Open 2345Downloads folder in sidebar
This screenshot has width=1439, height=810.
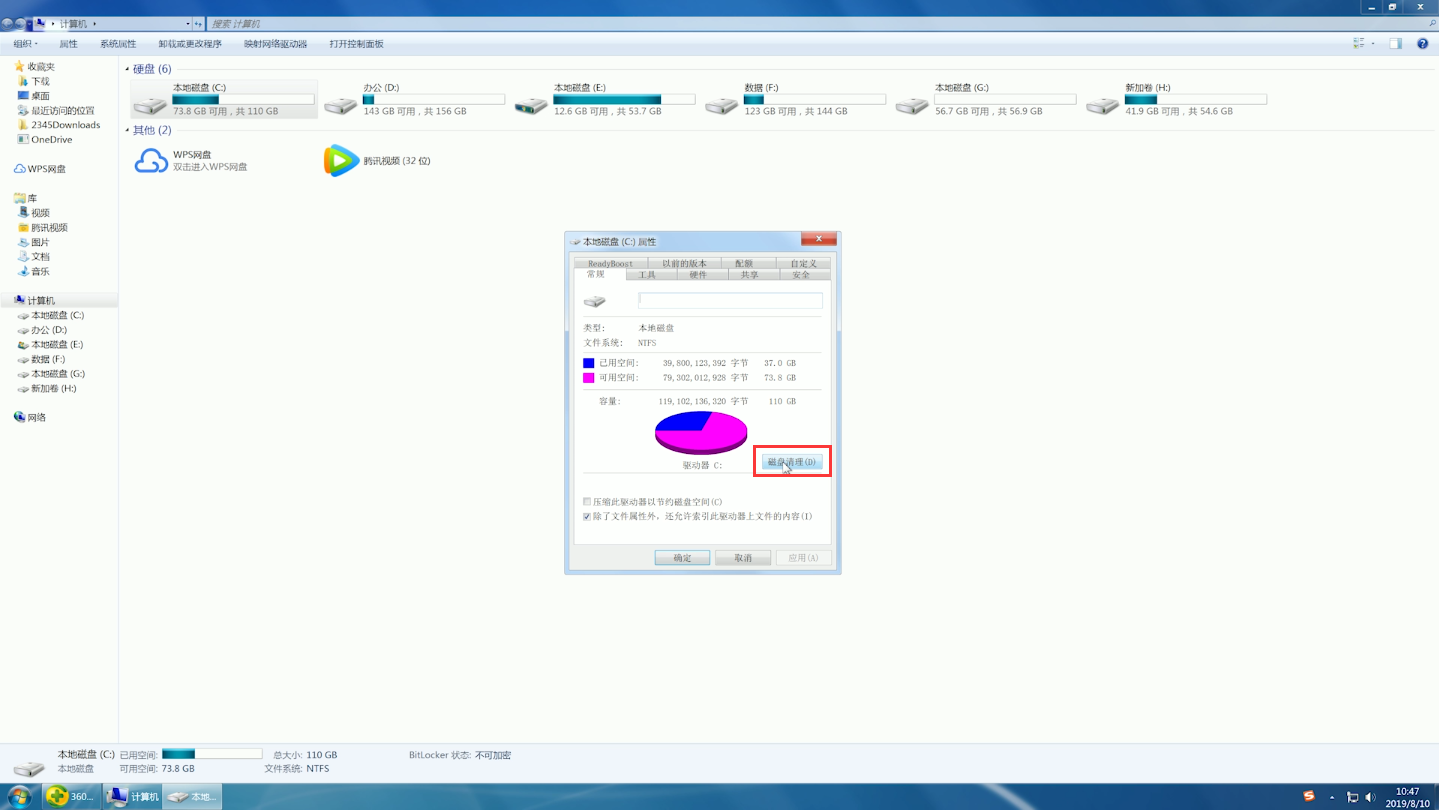58,125
